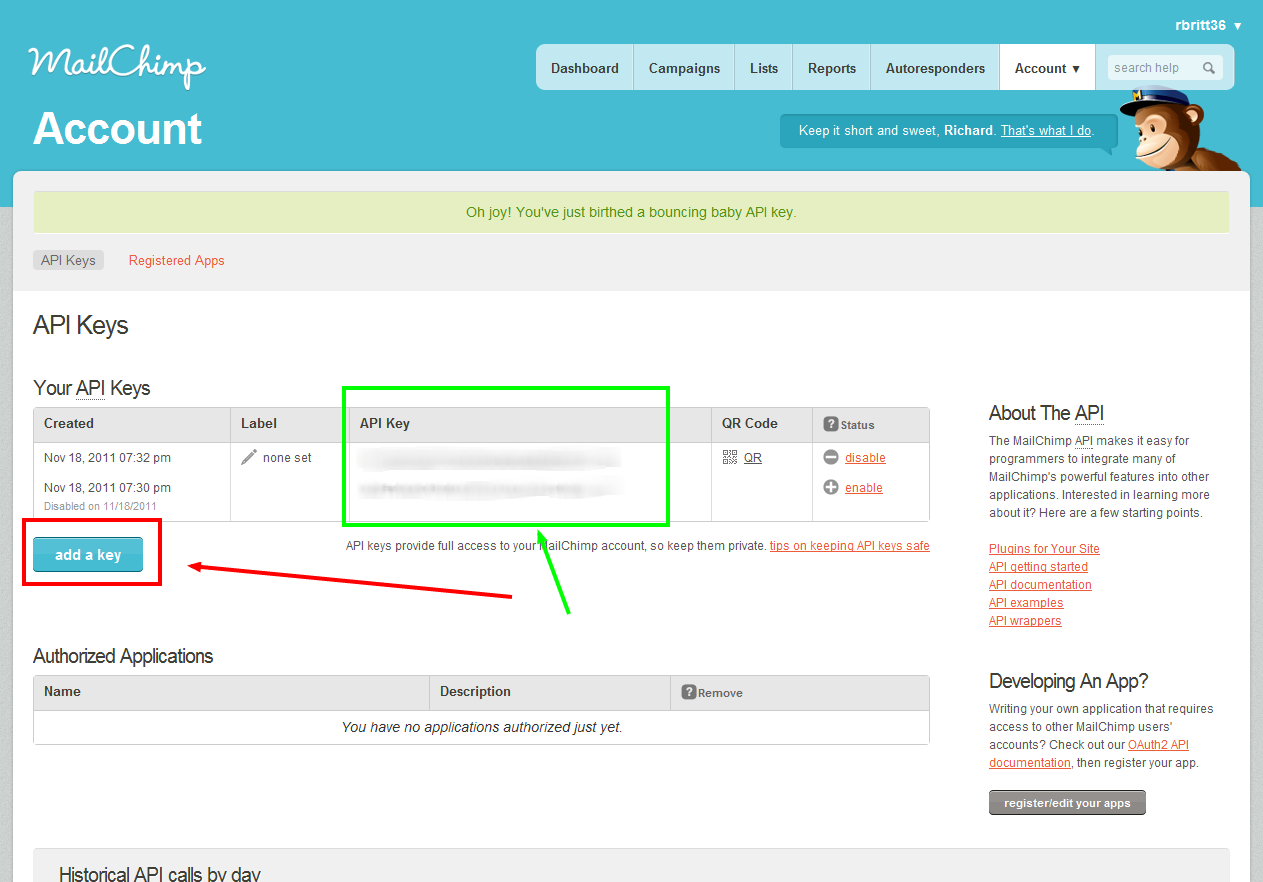Screen dimensions: 1263x882
Task: Click the QR code grid icon
Action: coord(730,457)
